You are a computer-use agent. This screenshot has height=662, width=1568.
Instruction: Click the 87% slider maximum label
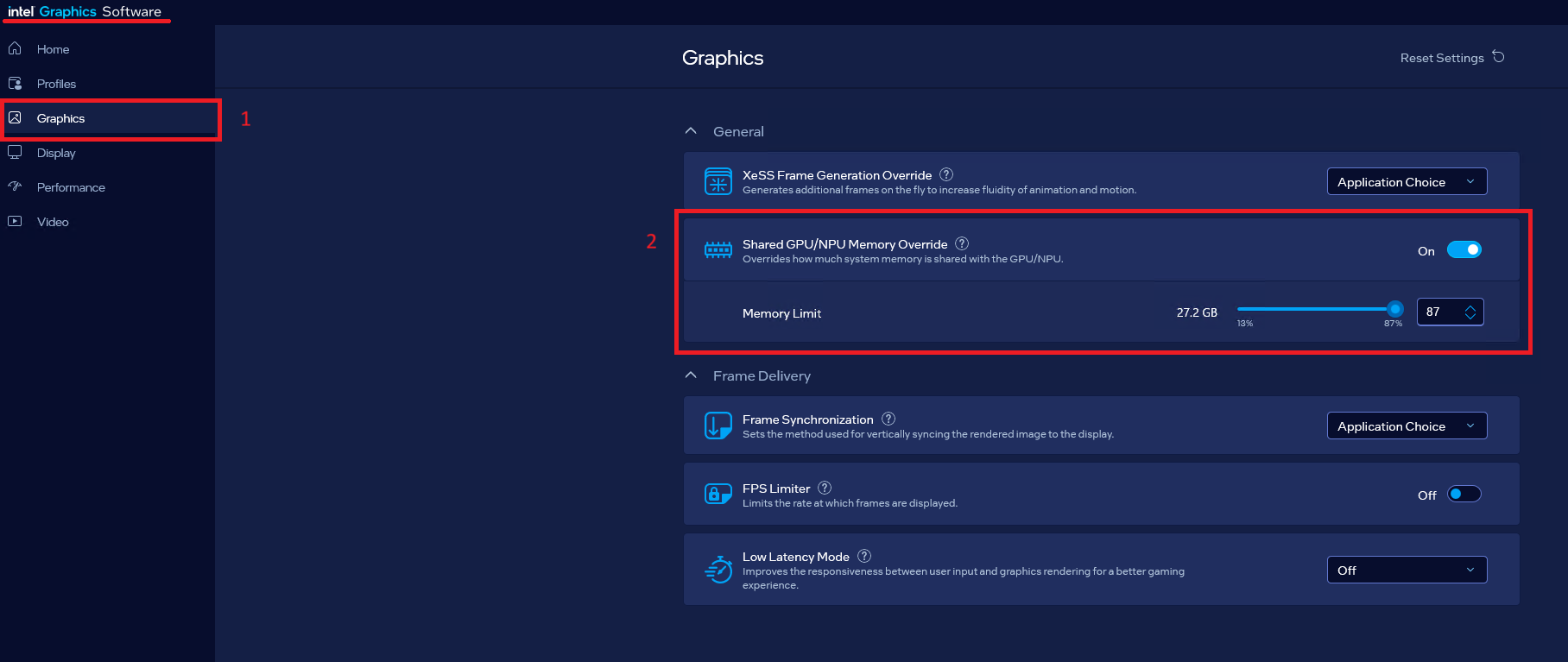(1393, 324)
